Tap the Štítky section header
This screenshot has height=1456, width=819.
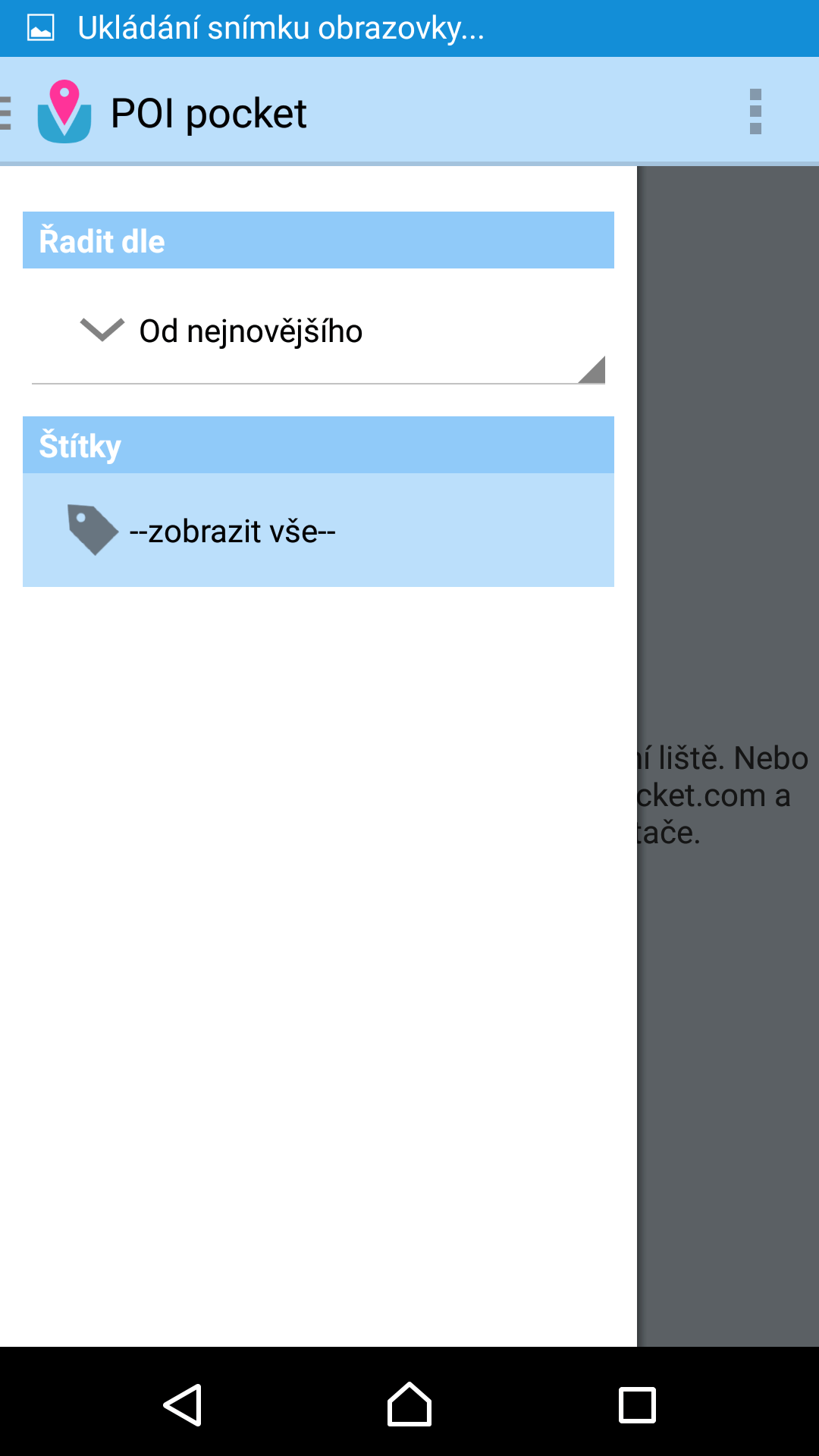coord(318,444)
